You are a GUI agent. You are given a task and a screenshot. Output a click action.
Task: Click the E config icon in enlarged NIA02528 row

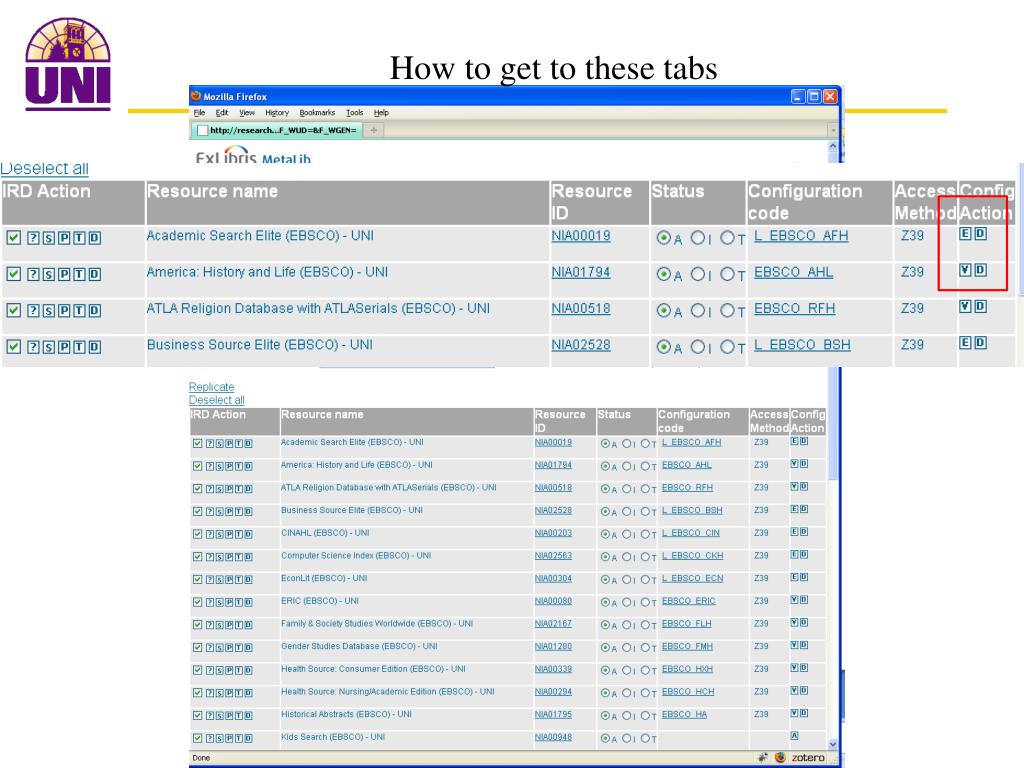965,342
